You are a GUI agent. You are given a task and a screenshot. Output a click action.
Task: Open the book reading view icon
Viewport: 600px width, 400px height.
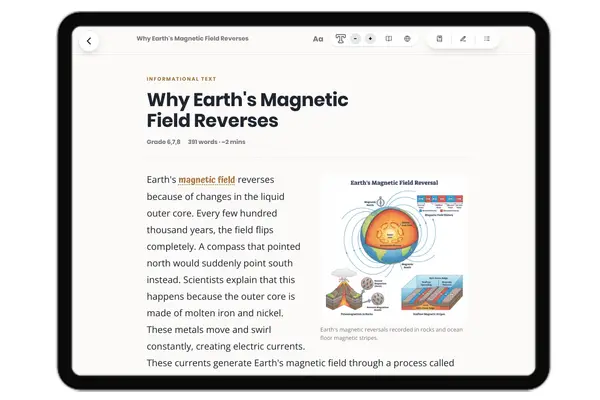click(388, 39)
